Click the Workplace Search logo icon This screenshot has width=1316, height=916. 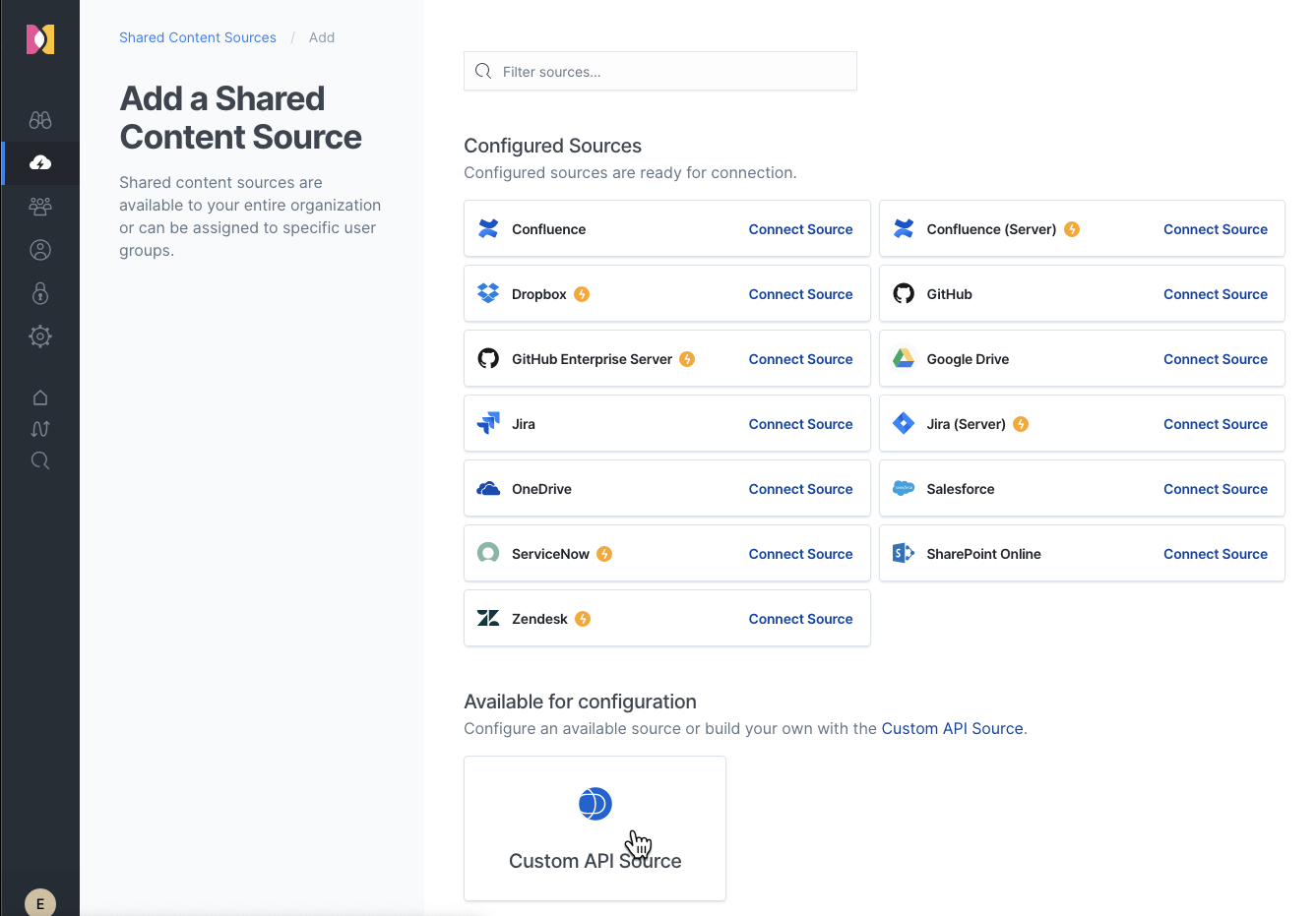(x=40, y=39)
